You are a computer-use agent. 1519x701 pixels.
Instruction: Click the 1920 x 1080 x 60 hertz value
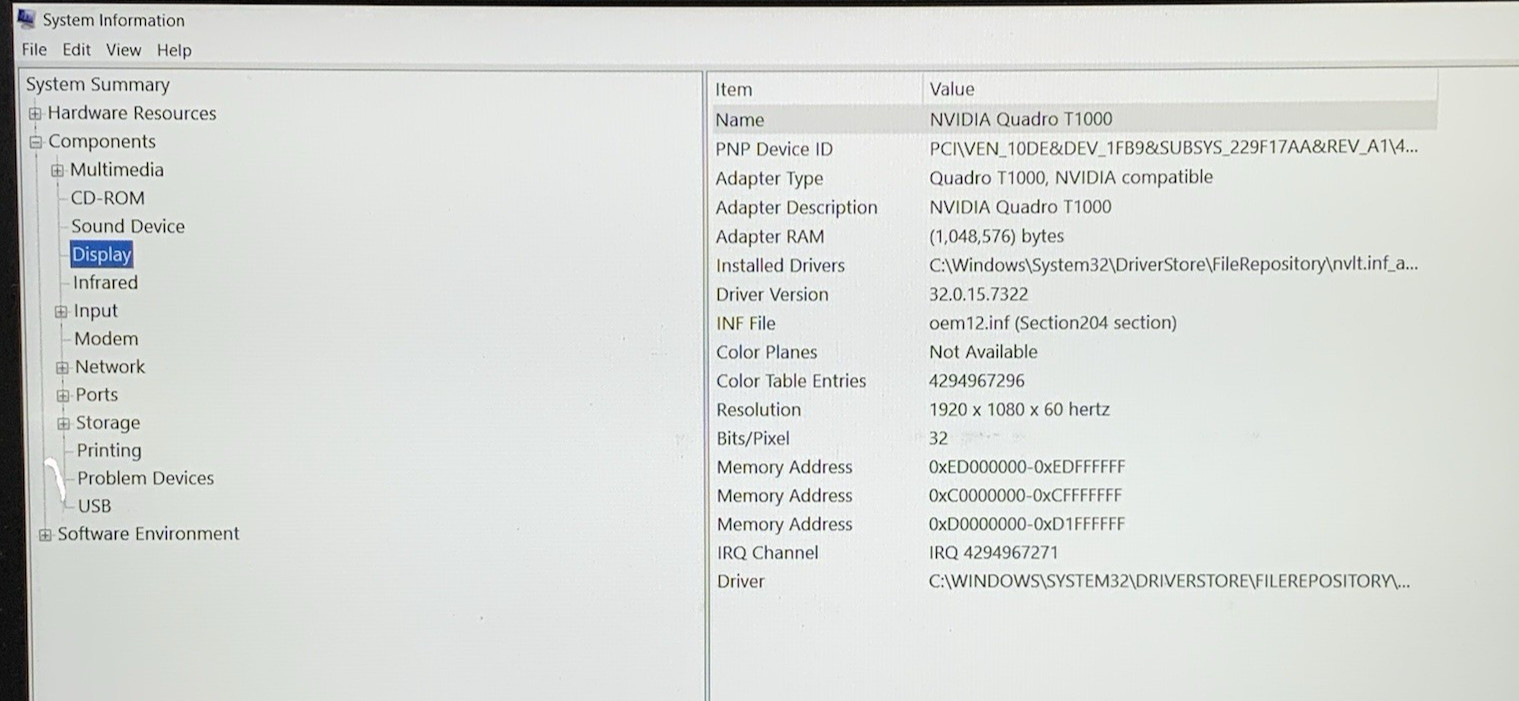(1019, 409)
